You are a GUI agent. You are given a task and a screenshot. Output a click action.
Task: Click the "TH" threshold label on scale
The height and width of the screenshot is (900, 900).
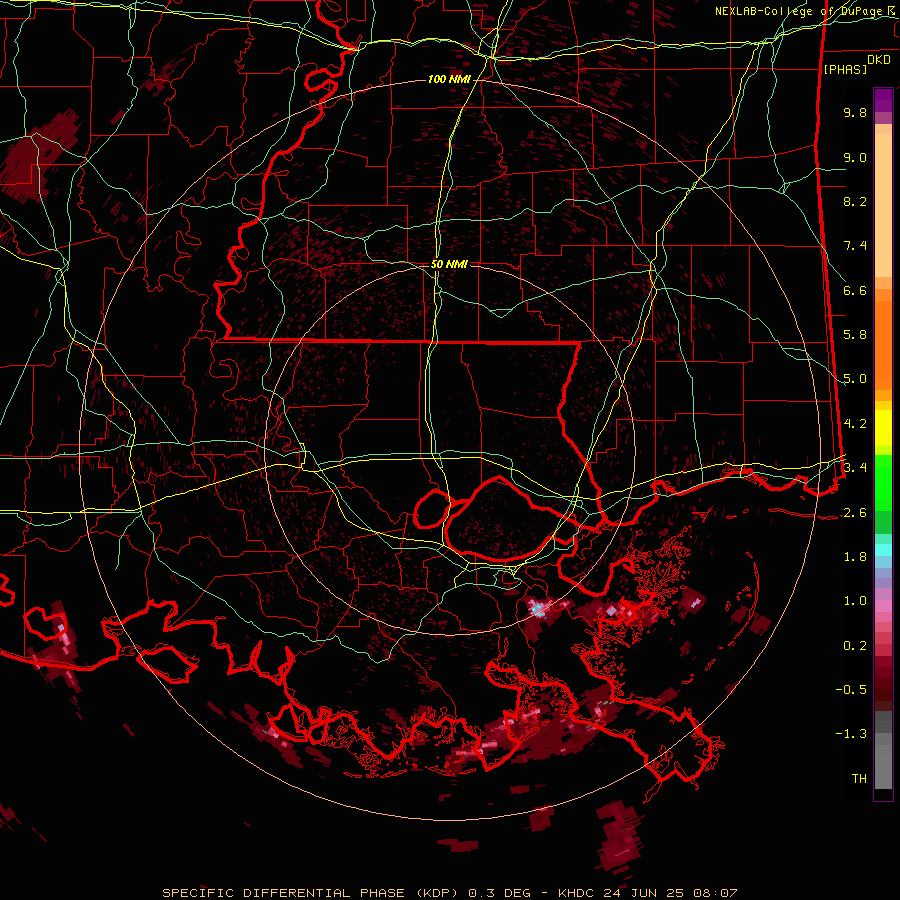pyautogui.click(x=859, y=779)
